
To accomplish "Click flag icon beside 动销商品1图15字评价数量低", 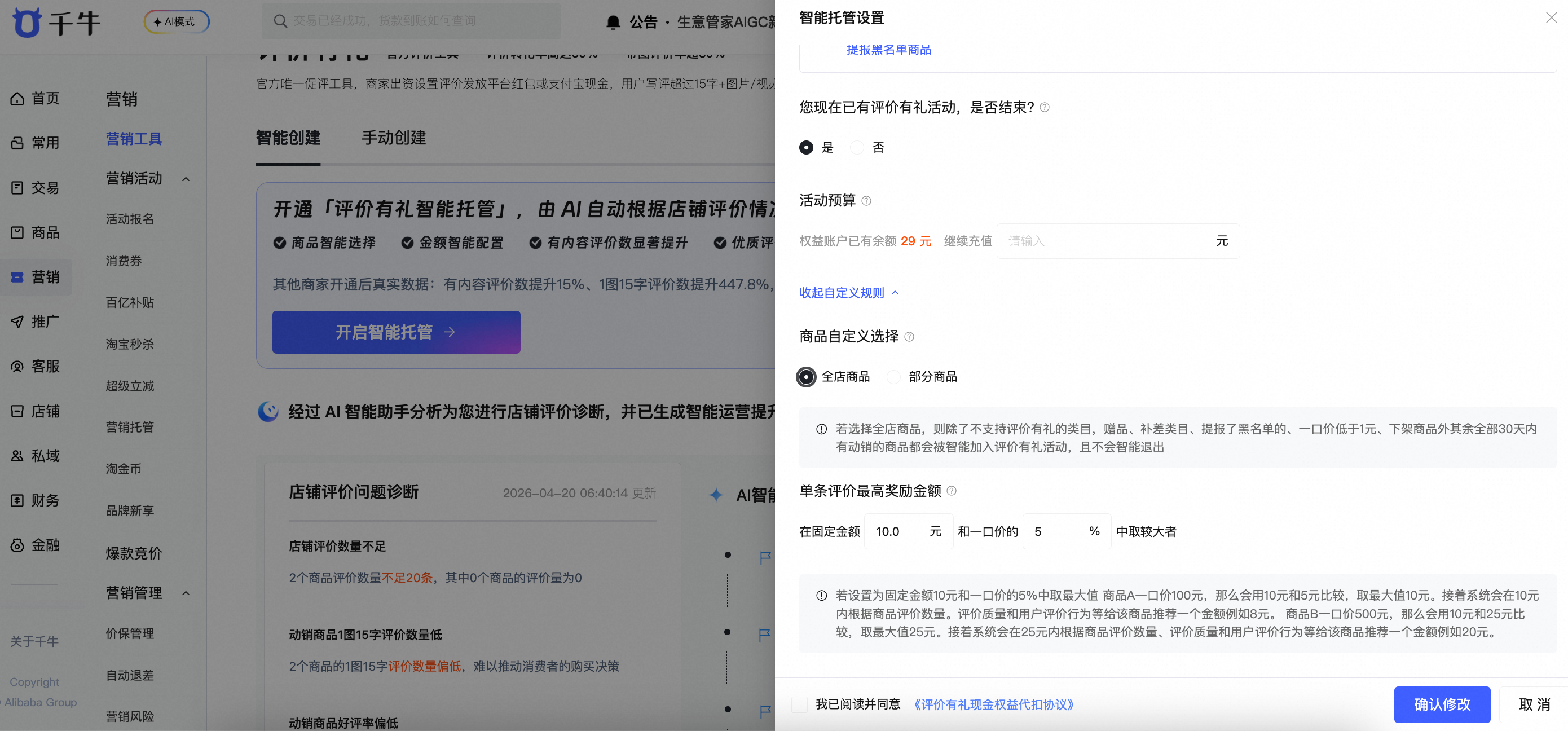I will tap(766, 636).
